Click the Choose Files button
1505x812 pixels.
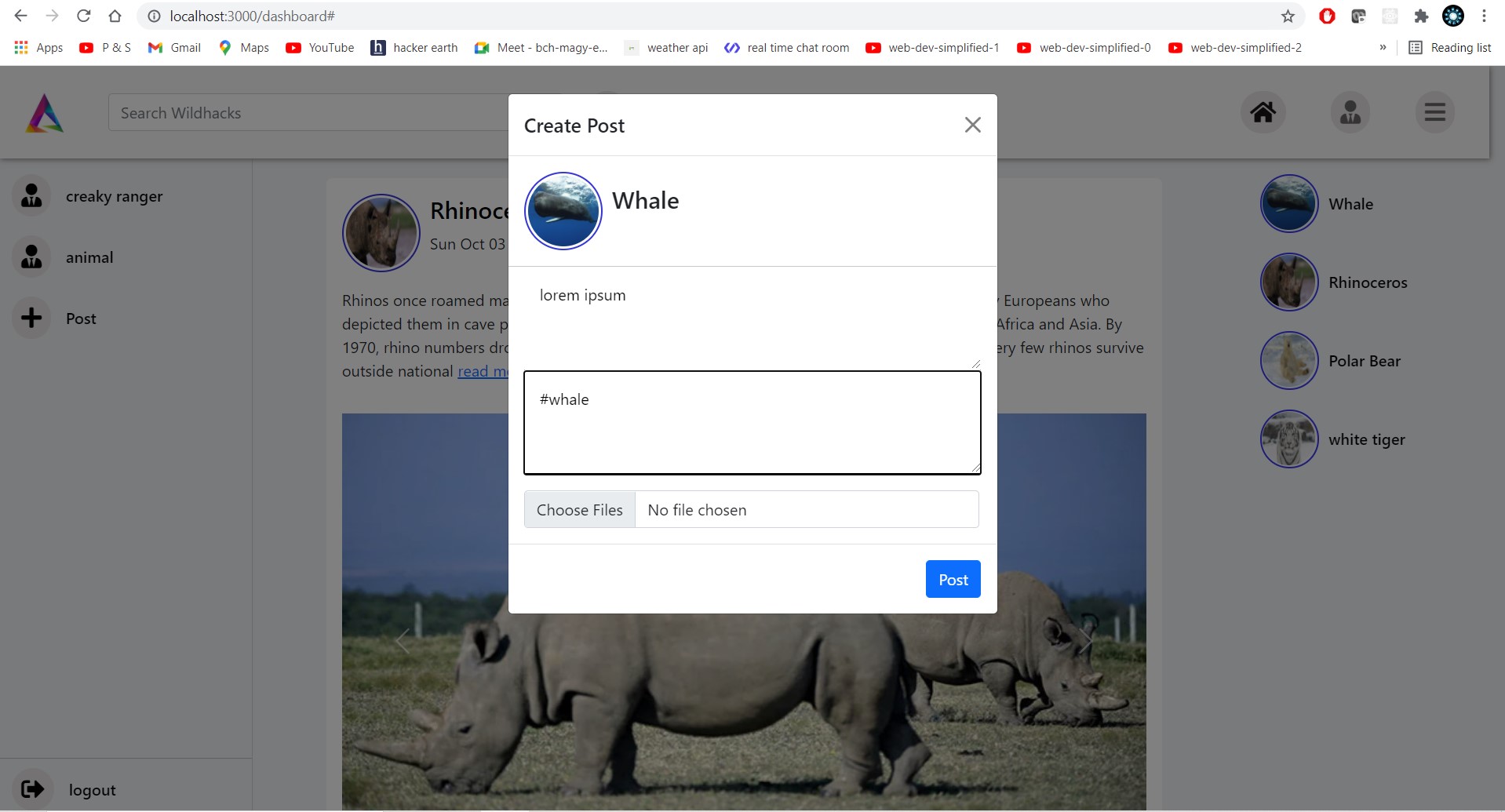click(x=579, y=510)
